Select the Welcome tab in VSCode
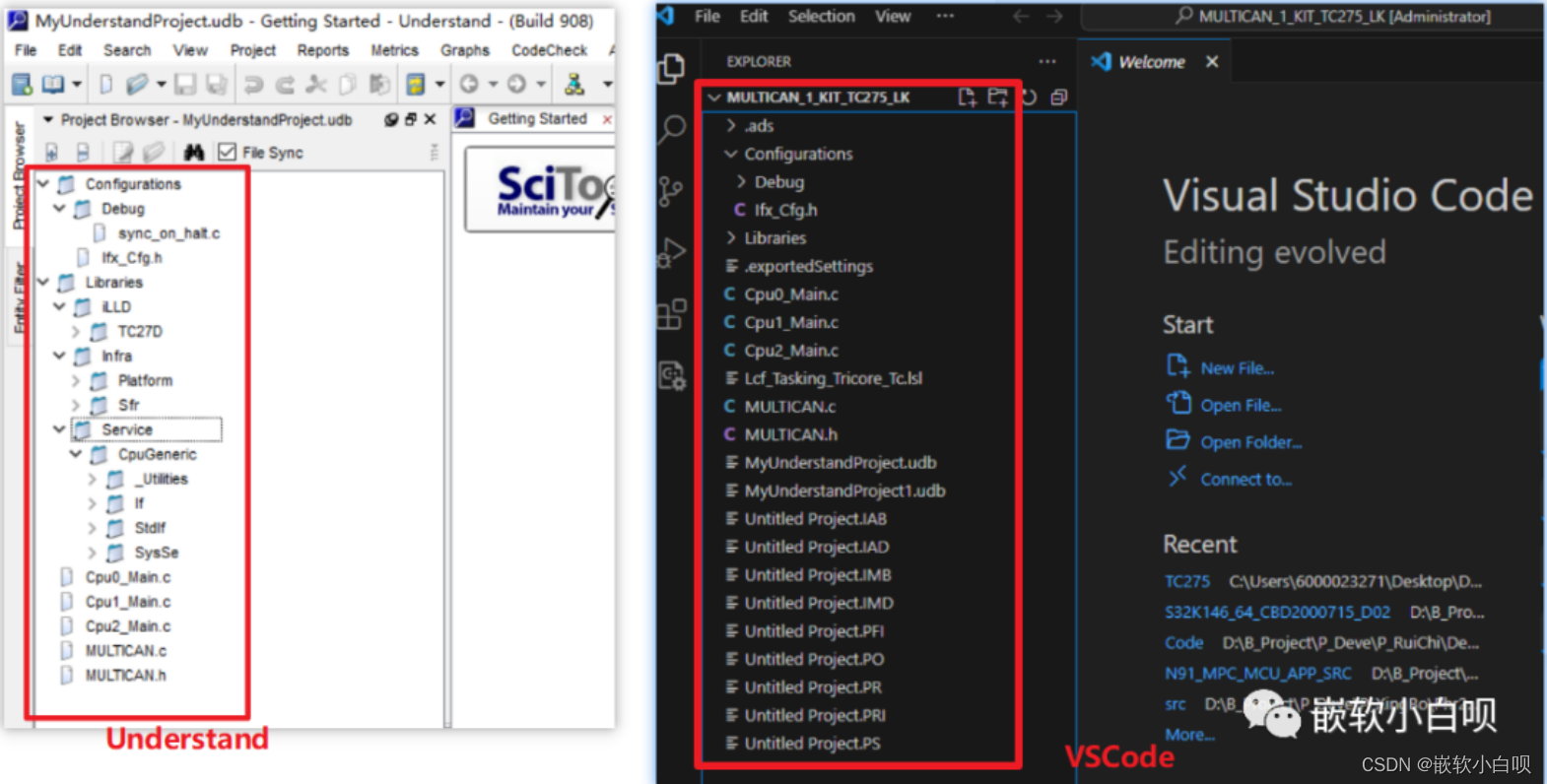 point(1151,62)
